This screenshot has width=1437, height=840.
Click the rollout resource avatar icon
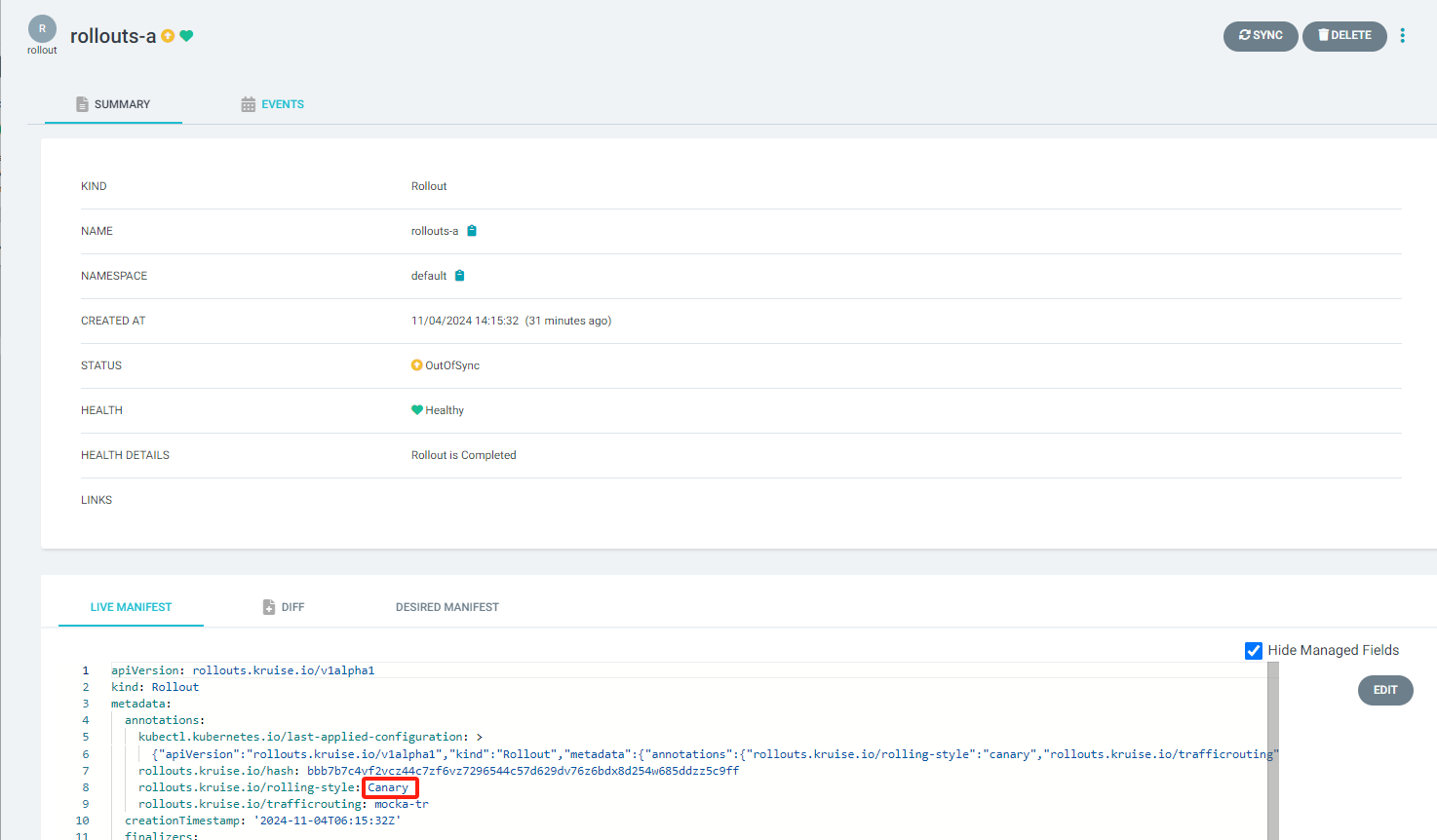pos(42,28)
